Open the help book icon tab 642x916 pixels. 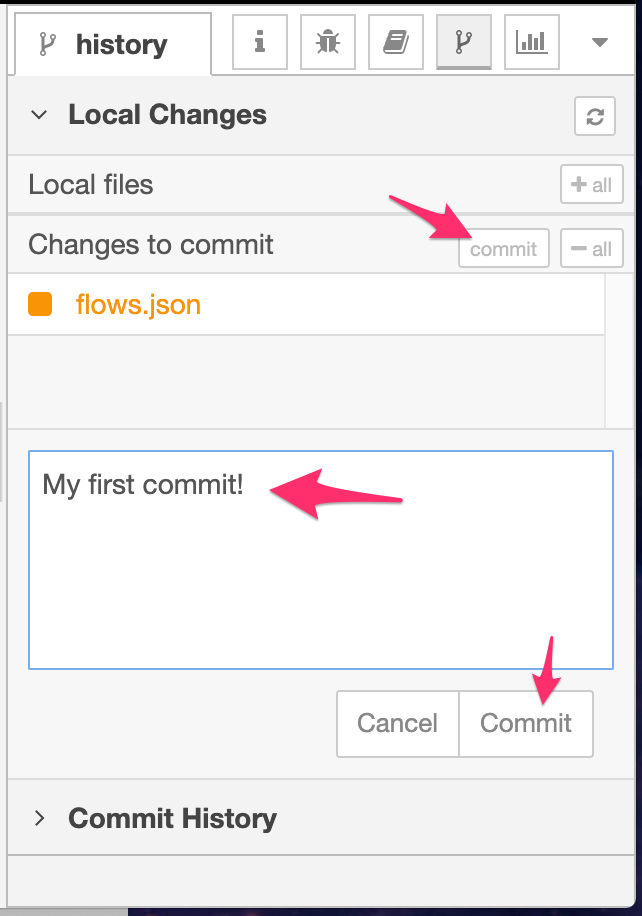[395, 42]
